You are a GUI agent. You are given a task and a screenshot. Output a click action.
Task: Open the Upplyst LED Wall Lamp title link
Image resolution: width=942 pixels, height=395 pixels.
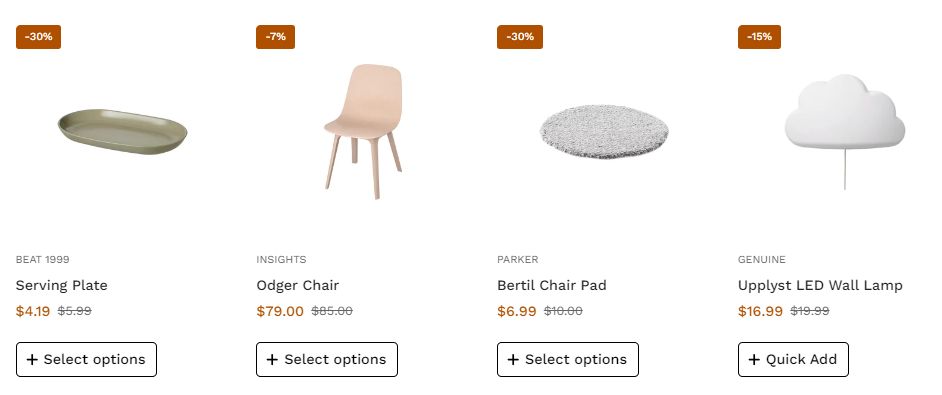tap(820, 285)
